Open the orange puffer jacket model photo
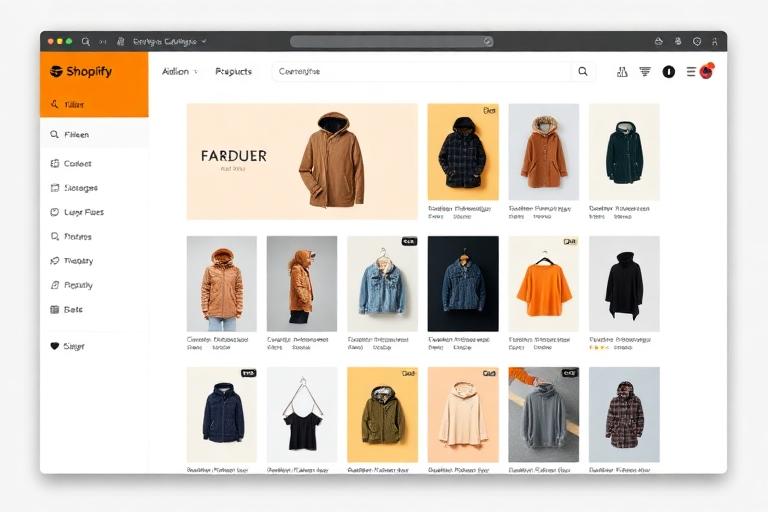Viewport: 768px width, 512px height. [x=221, y=284]
